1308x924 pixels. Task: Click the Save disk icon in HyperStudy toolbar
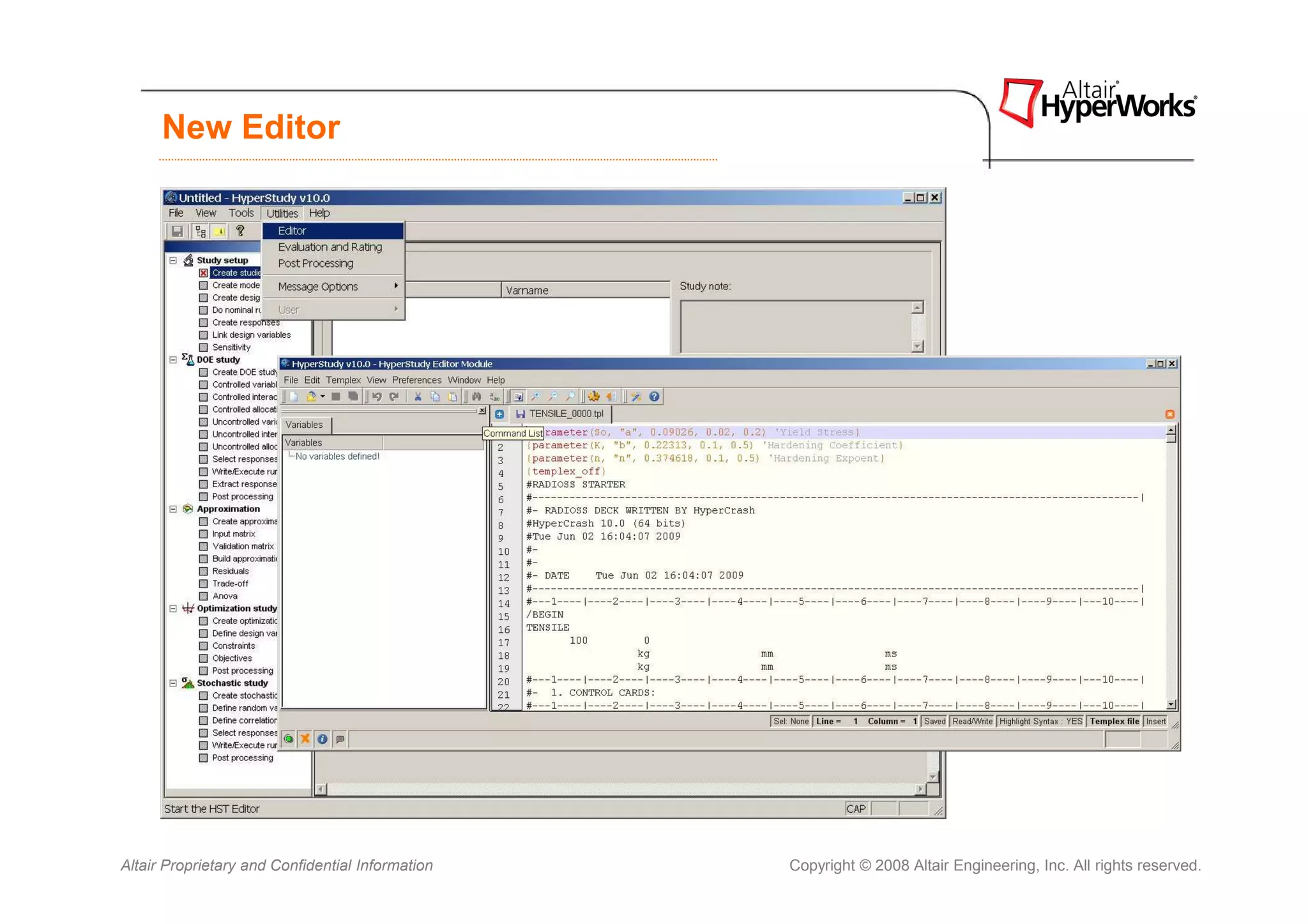[x=178, y=231]
